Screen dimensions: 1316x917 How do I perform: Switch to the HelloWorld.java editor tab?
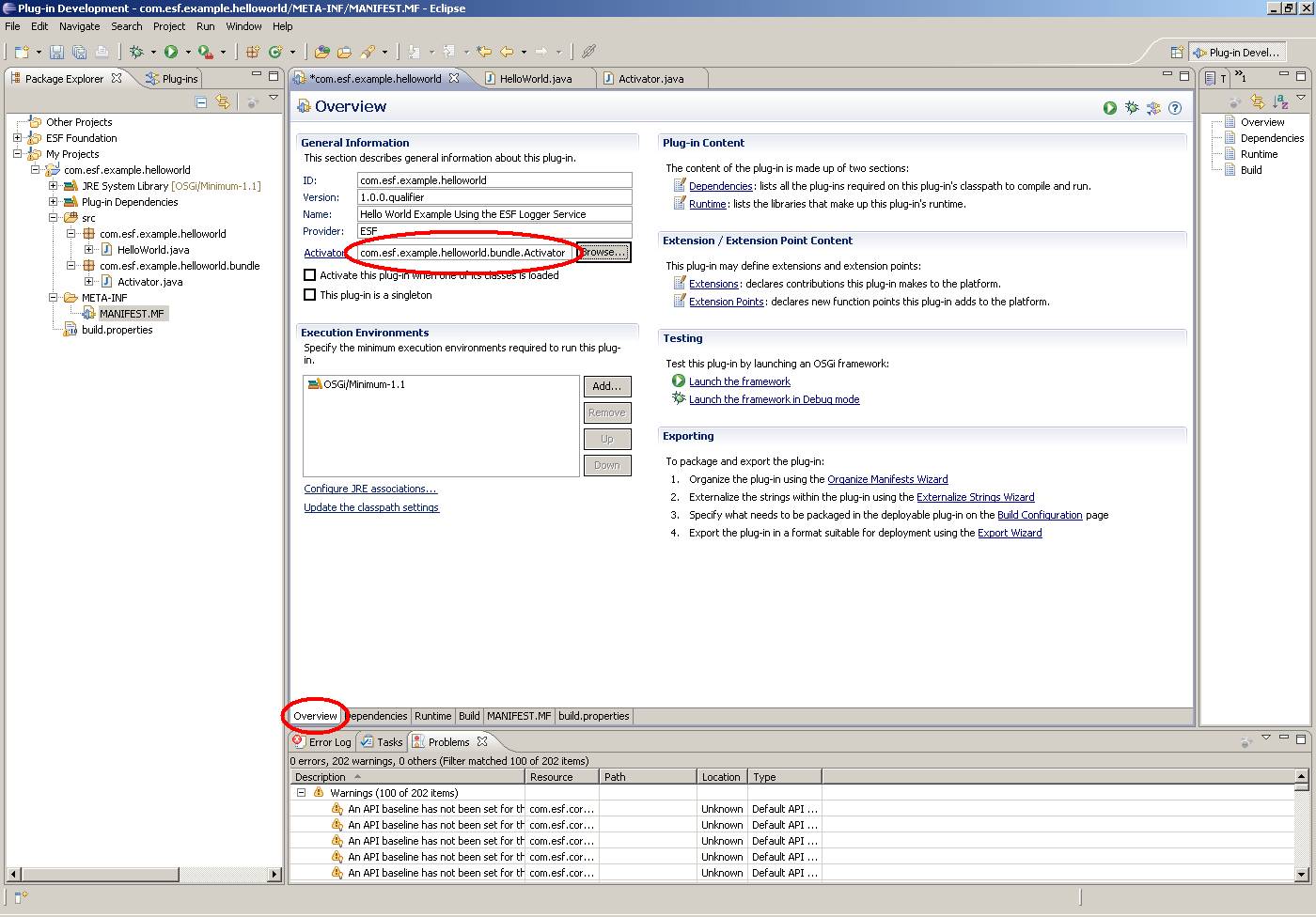pyautogui.click(x=535, y=79)
